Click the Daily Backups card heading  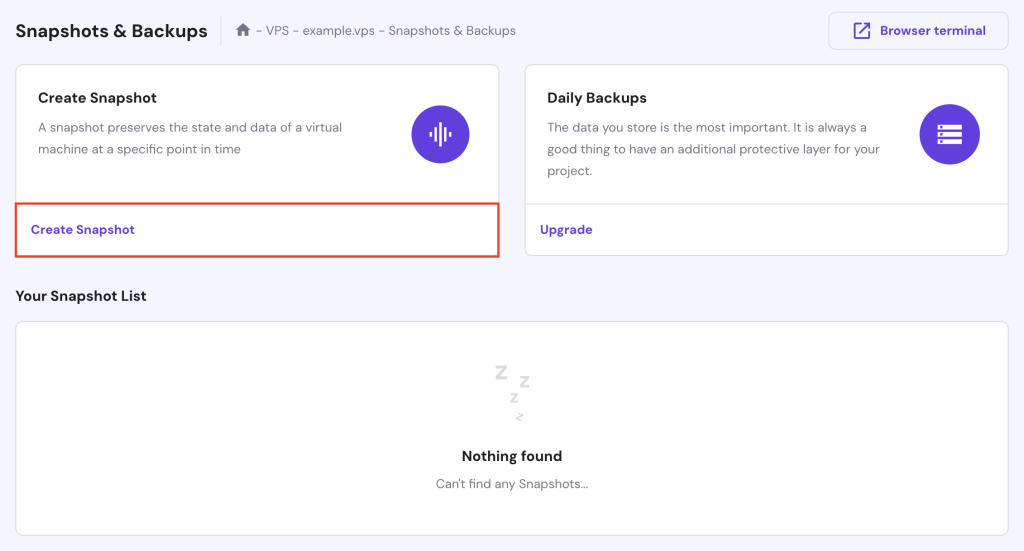597,98
